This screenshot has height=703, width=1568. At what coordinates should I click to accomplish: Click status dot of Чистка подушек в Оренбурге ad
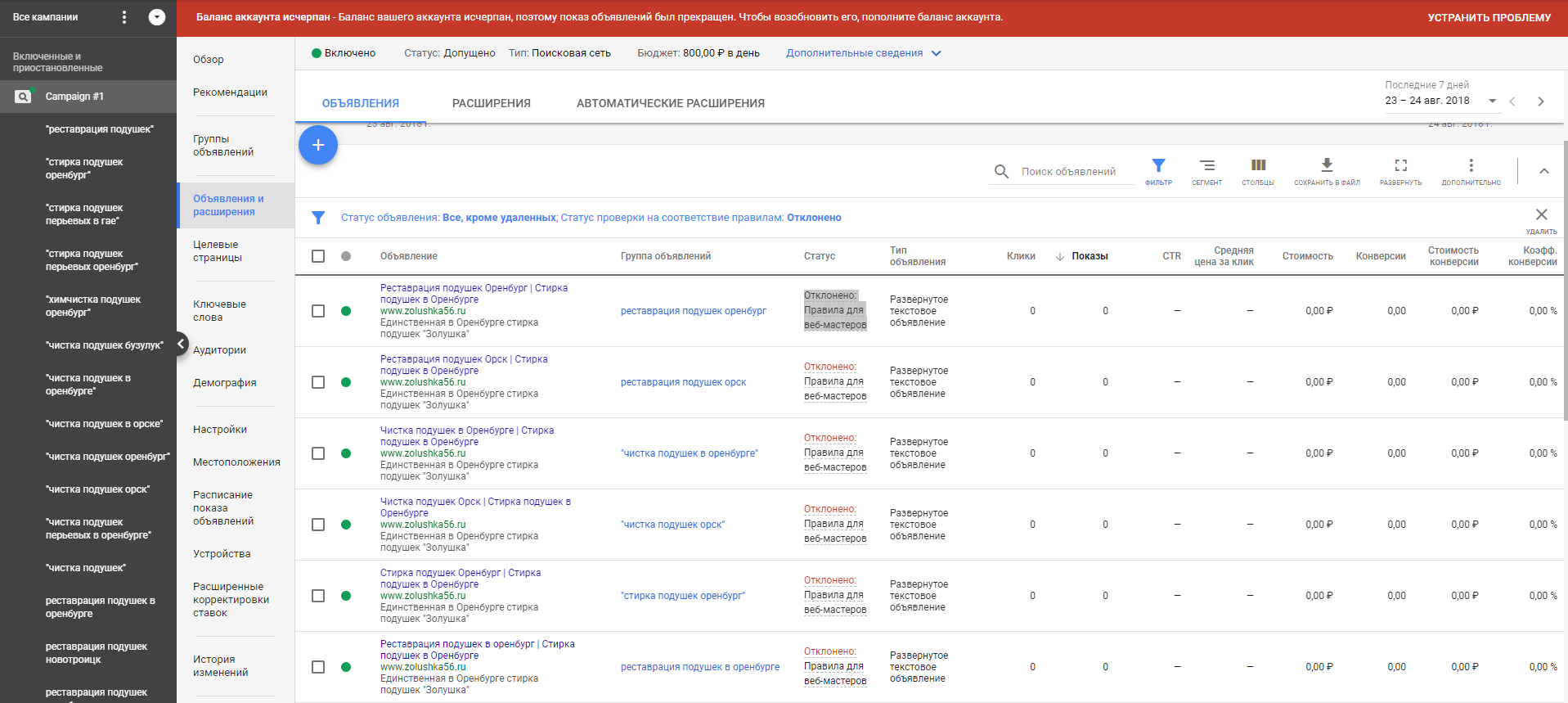click(x=346, y=453)
